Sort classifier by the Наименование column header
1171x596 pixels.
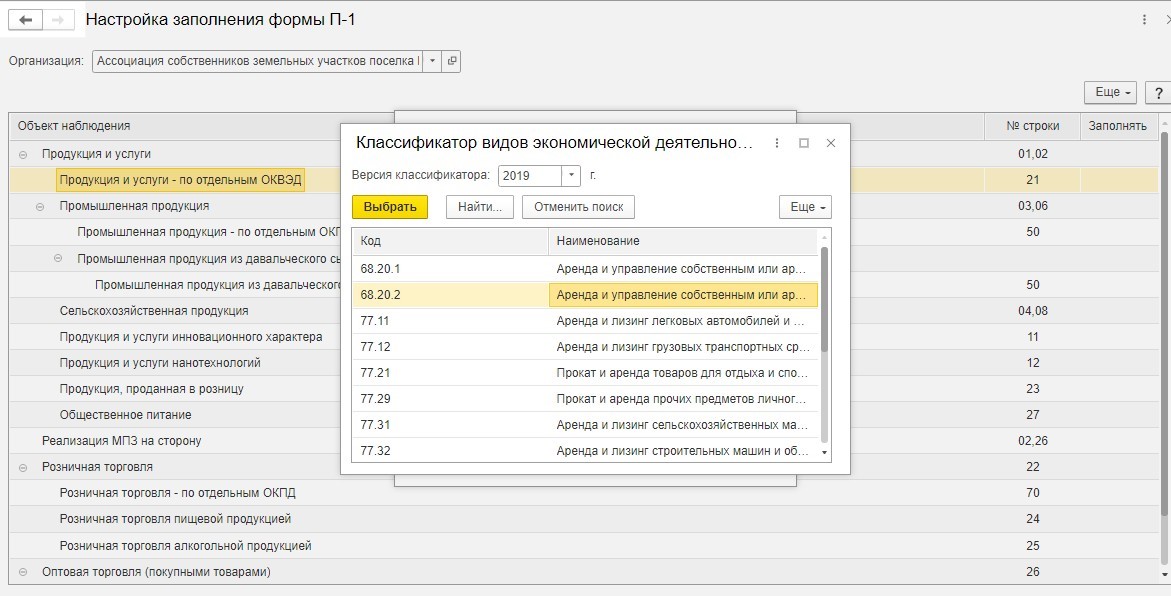tap(683, 241)
